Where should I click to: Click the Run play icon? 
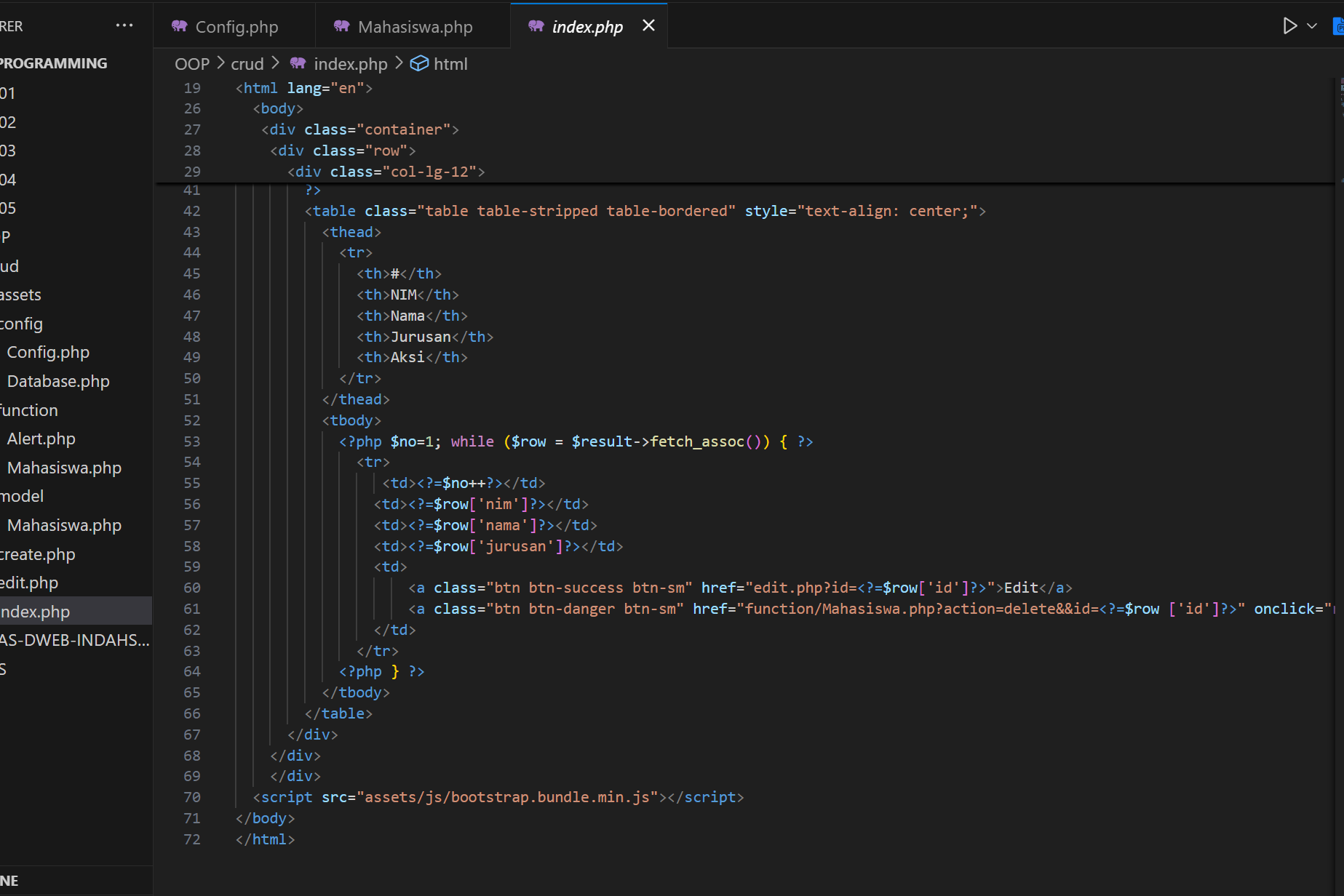pos(1289,26)
